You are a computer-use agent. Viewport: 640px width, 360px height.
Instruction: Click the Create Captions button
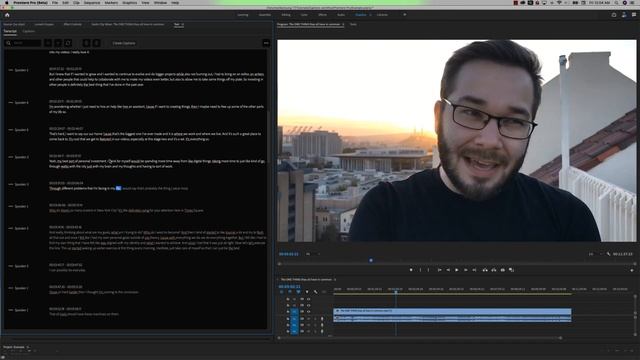[124, 43]
